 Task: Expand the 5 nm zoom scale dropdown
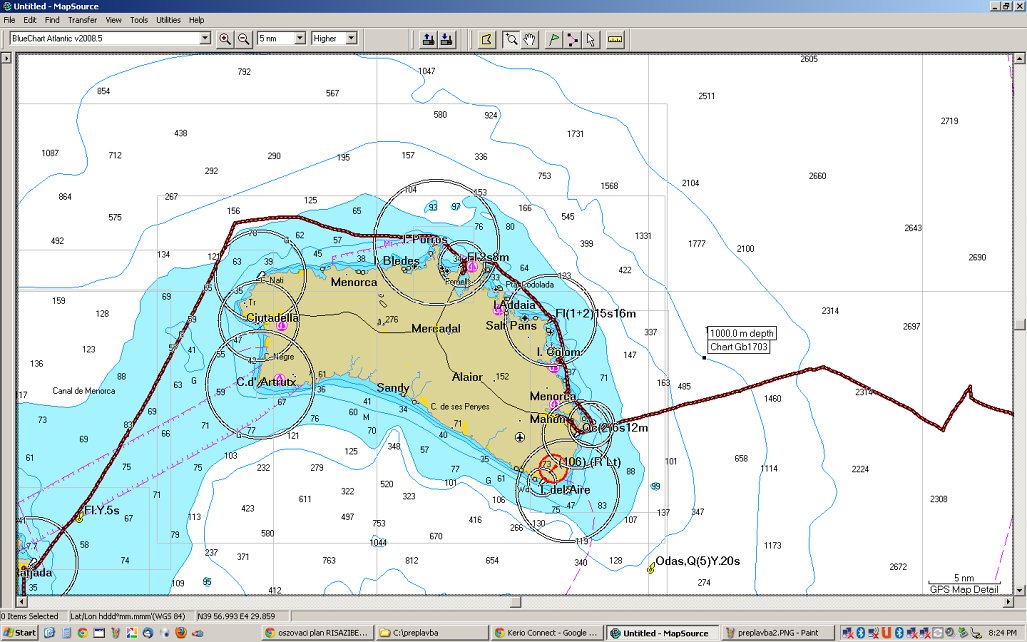point(298,38)
